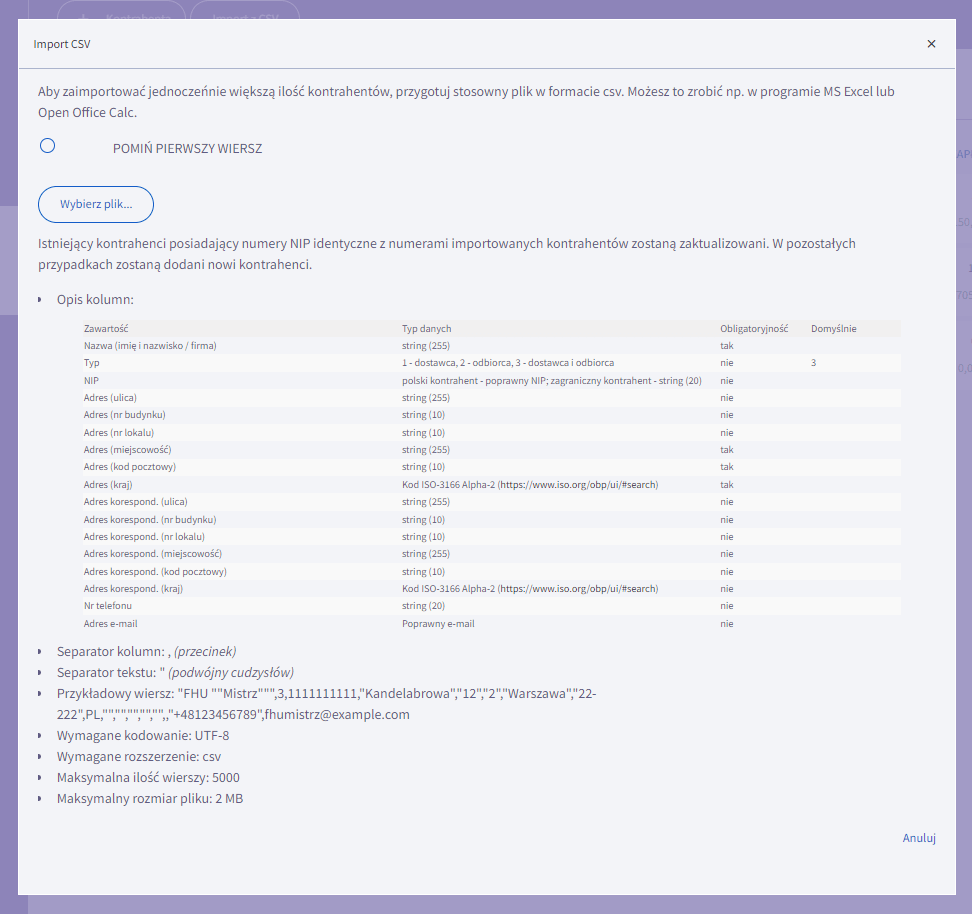Screen dimensions: 972x914
Task: Close the Import CSV dialog with X
Action: click(x=931, y=44)
